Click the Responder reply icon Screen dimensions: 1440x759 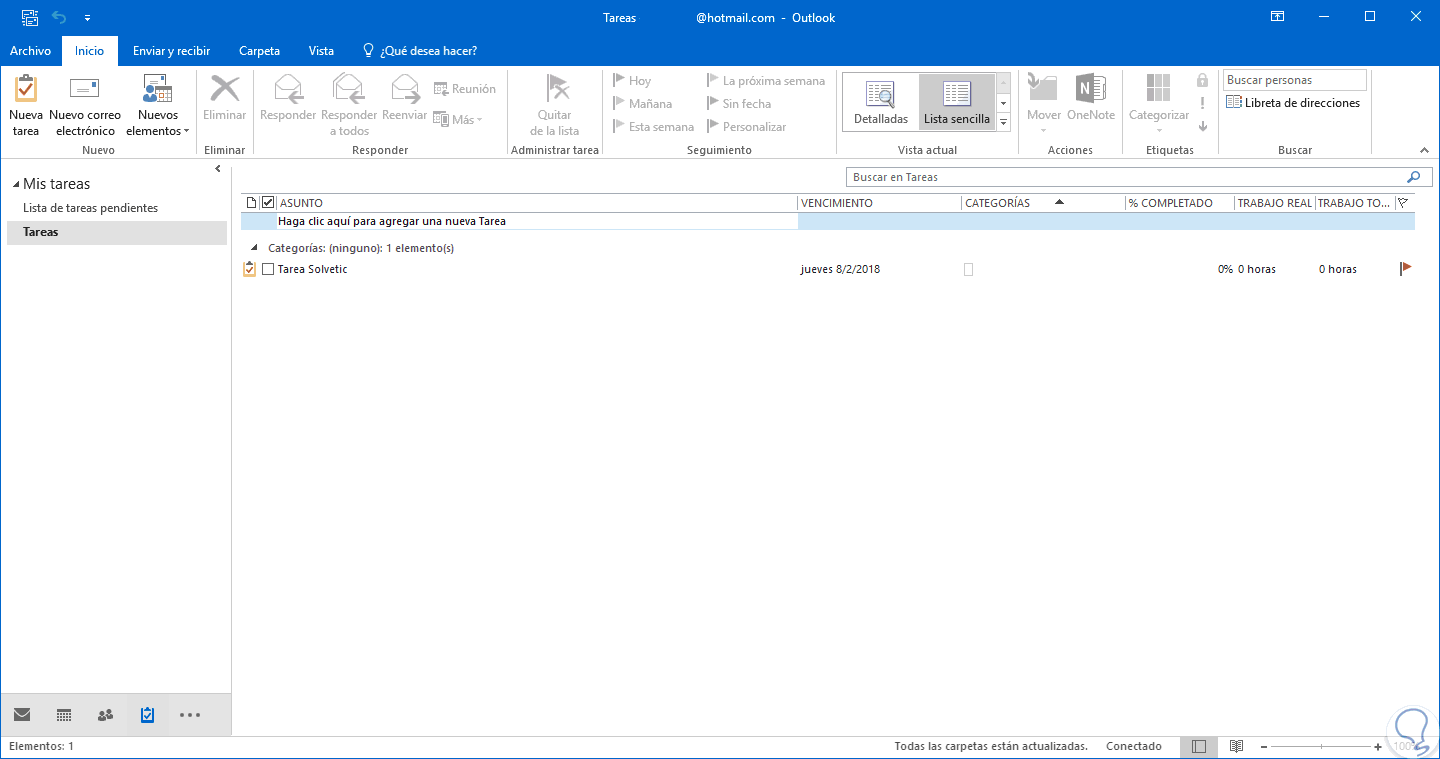pyautogui.click(x=288, y=89)
